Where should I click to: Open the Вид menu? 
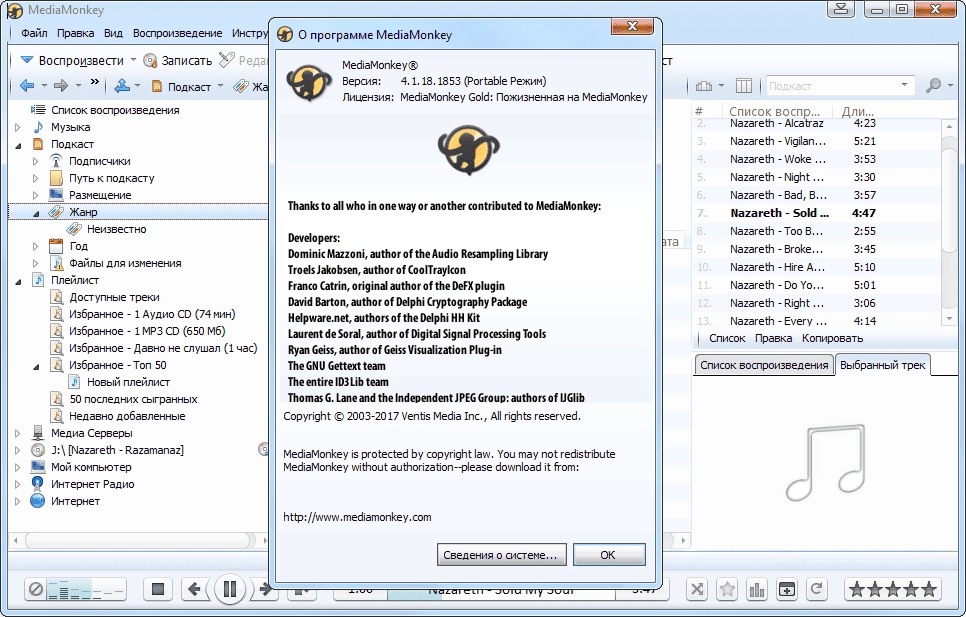[x=113, y=33]
